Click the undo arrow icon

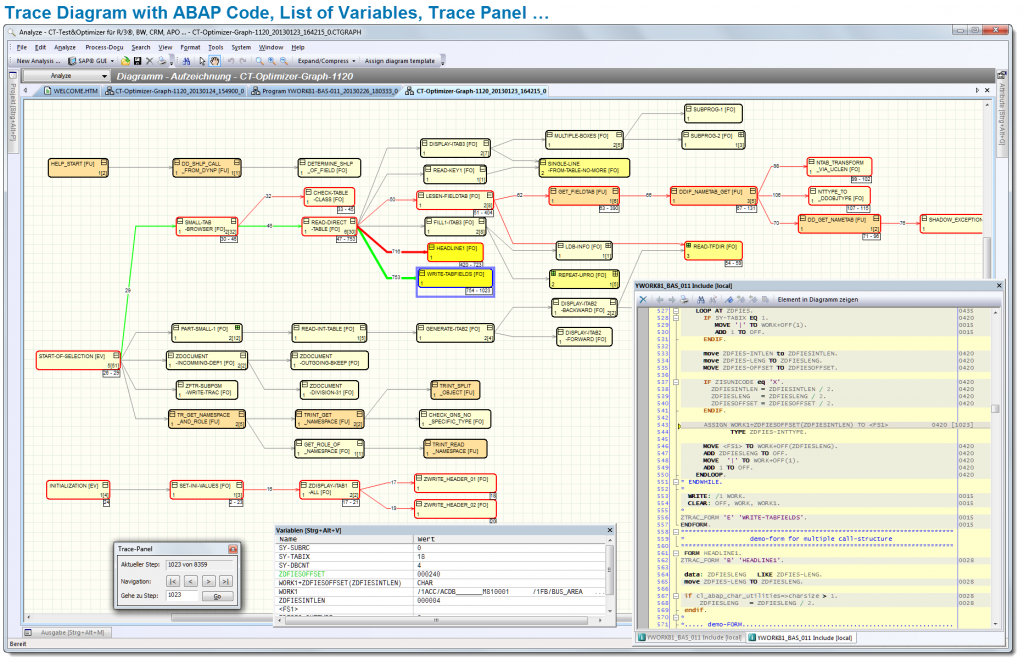pyautogui.click(x=230, y=60)
